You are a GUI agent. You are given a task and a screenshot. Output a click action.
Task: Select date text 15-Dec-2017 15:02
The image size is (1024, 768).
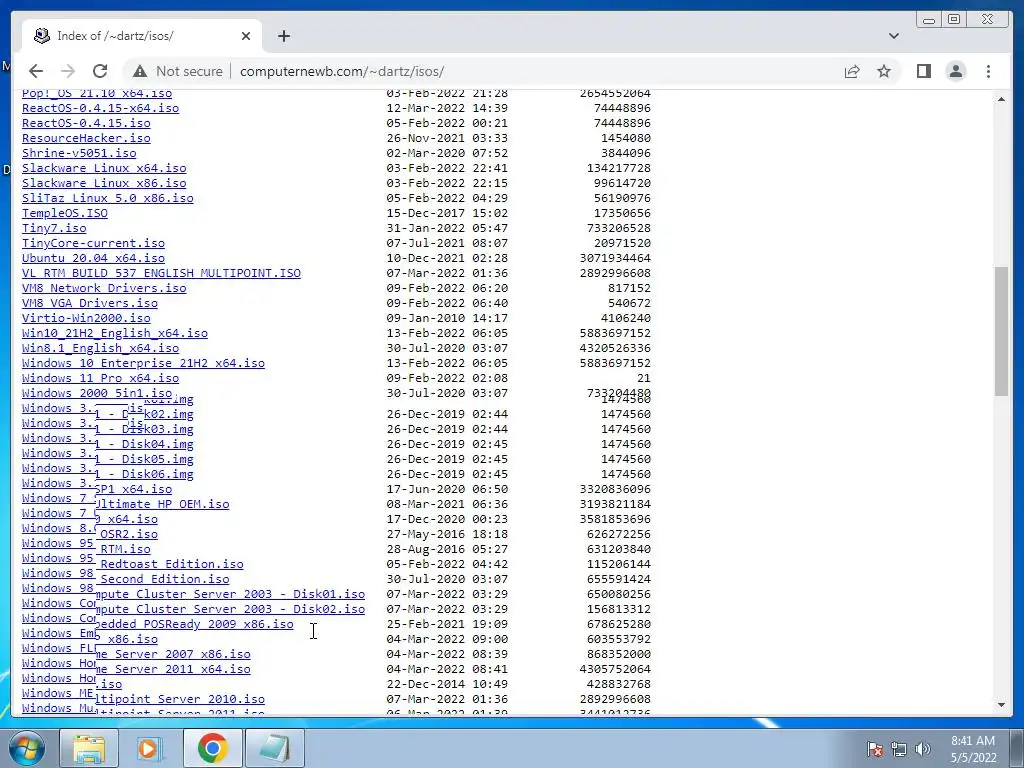447,214
